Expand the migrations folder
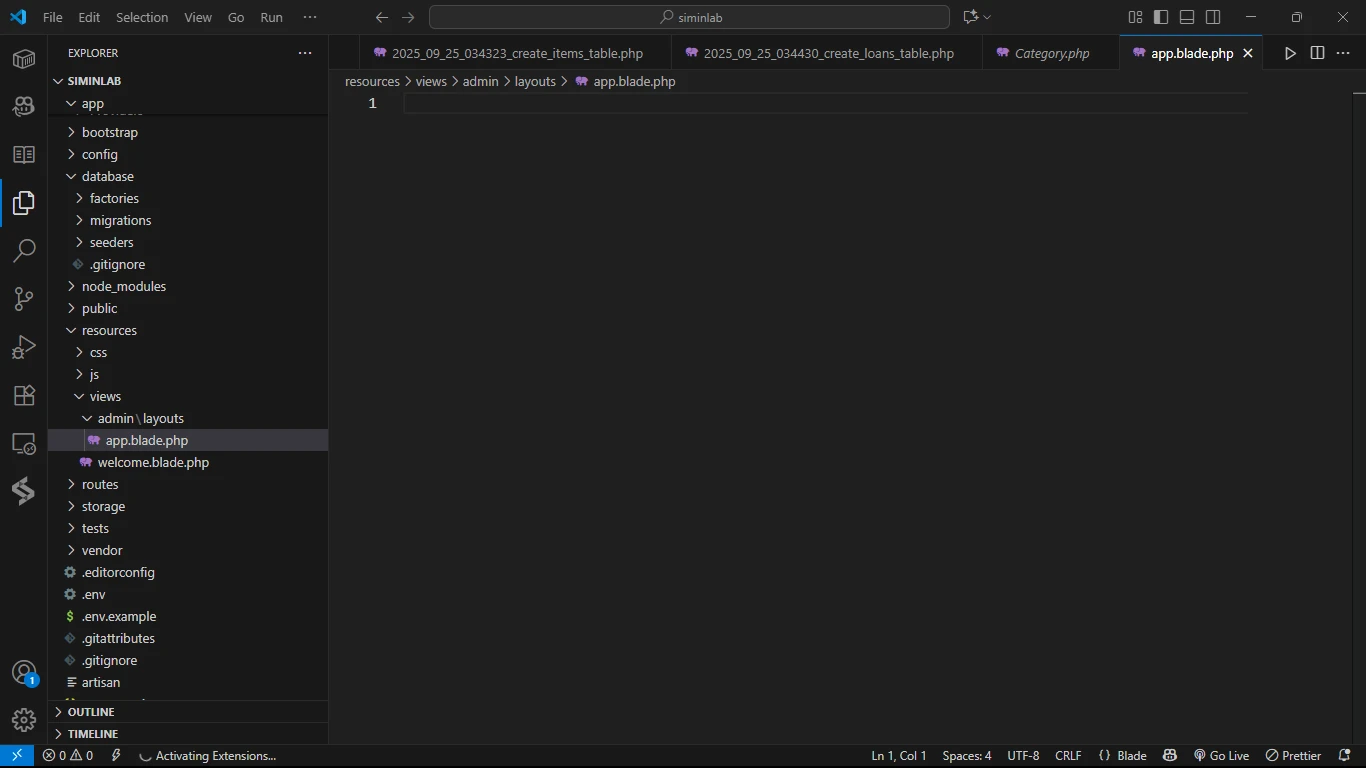1366x768 pixels. [120, 220]
